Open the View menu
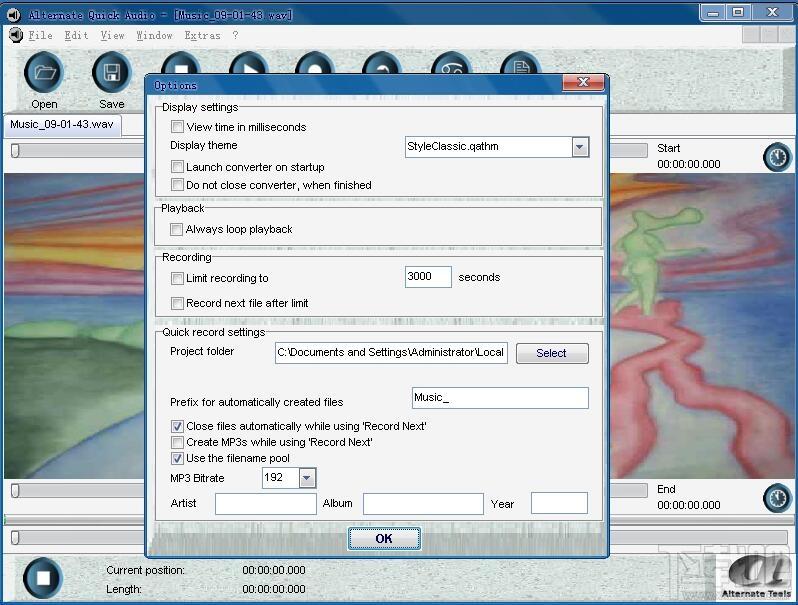The image size is (798, 605). [x=112, y=35]
